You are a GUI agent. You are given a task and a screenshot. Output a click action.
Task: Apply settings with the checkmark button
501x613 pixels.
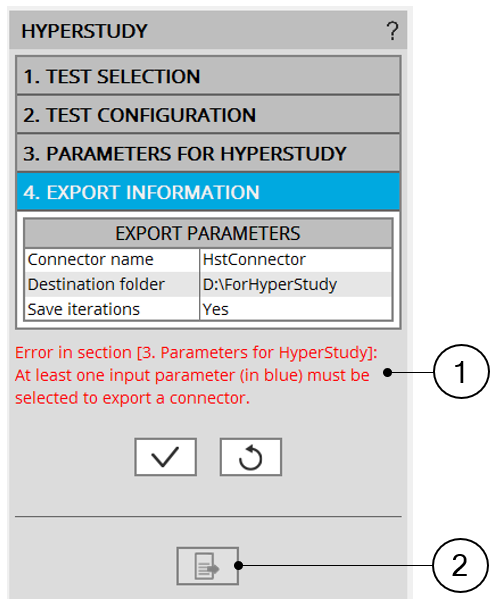165,457
